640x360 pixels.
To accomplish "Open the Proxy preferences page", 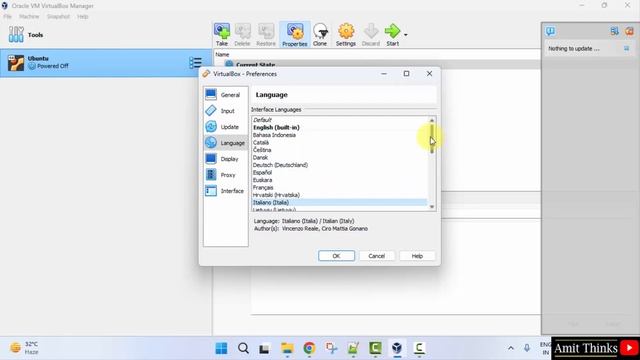I will pos(226,175).
